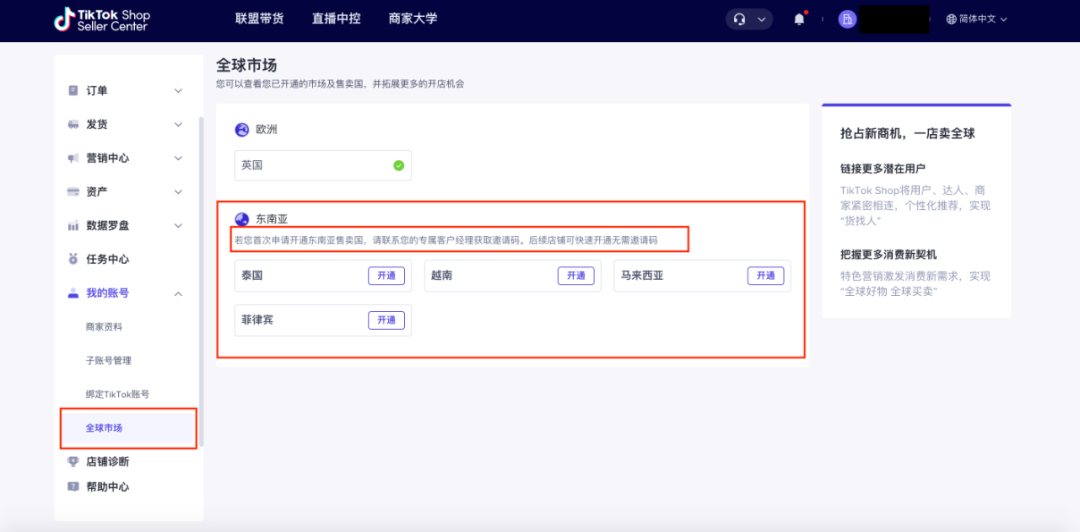Click the 帮助中心 book icon

pyautogui.click(x=73, y=487)
